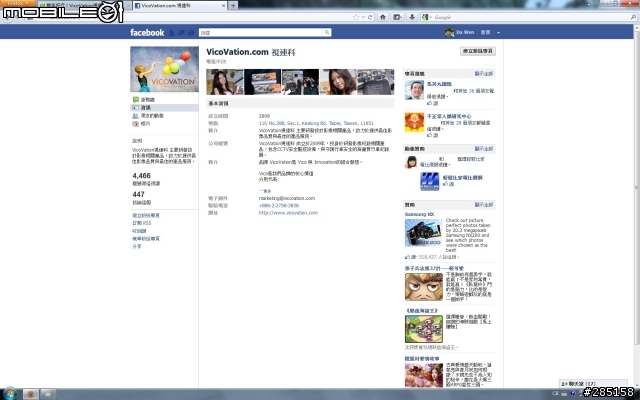Click show all link in first right panel
Image resolution: width=640 pixels, height=400 pixels.
coord(484,74)
